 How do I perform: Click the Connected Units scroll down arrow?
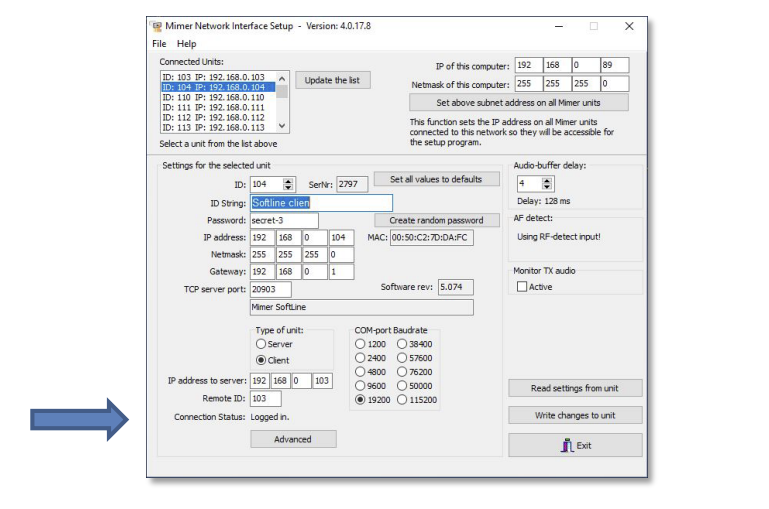[x=282, y=126]
